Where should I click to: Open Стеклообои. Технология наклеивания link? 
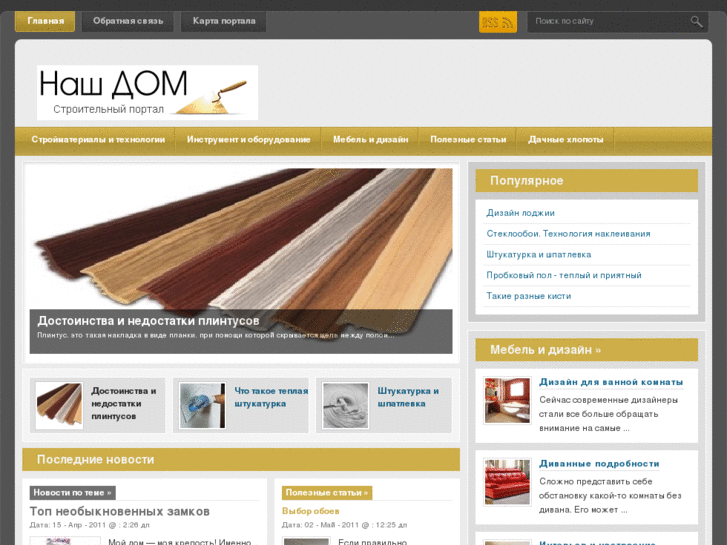[568, 234]
